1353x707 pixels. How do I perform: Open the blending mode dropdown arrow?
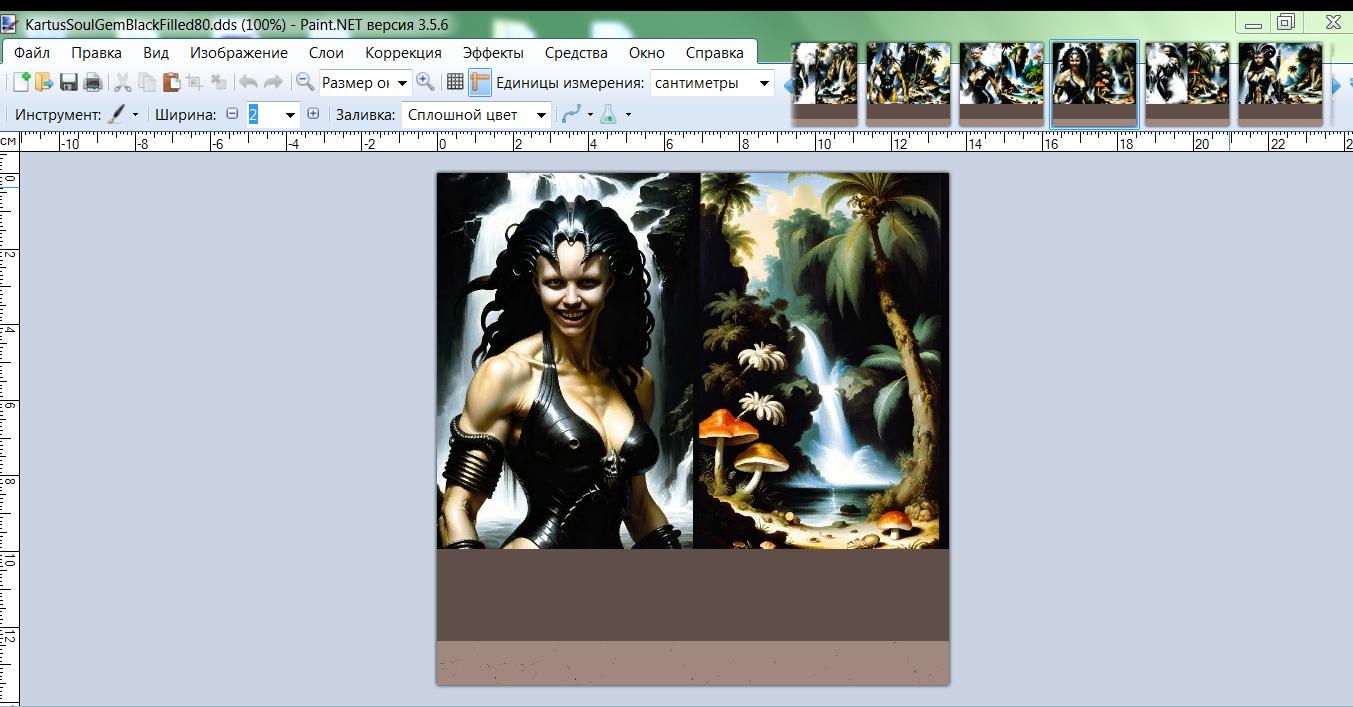click(628, 115)
